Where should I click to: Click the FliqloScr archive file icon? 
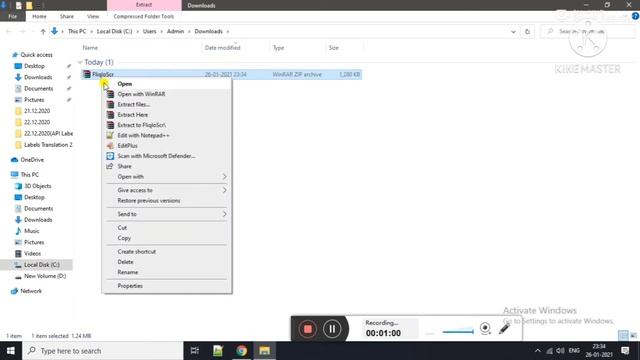tap(87, 74)
